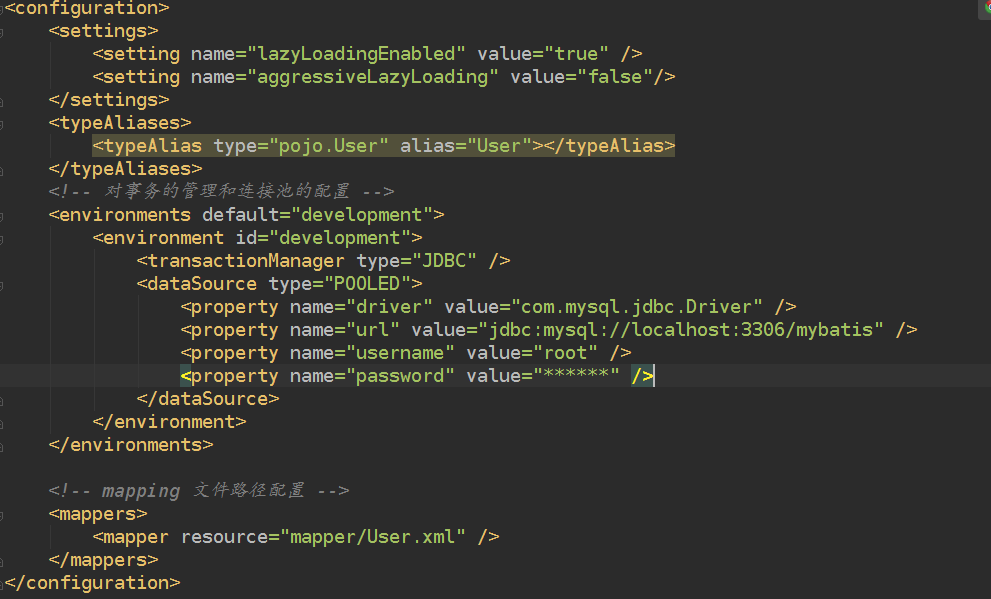Screen dimensions: 991x599
Task: Click the transactionManager tag name
Action: pyautogui.click(x=246, y=261)
